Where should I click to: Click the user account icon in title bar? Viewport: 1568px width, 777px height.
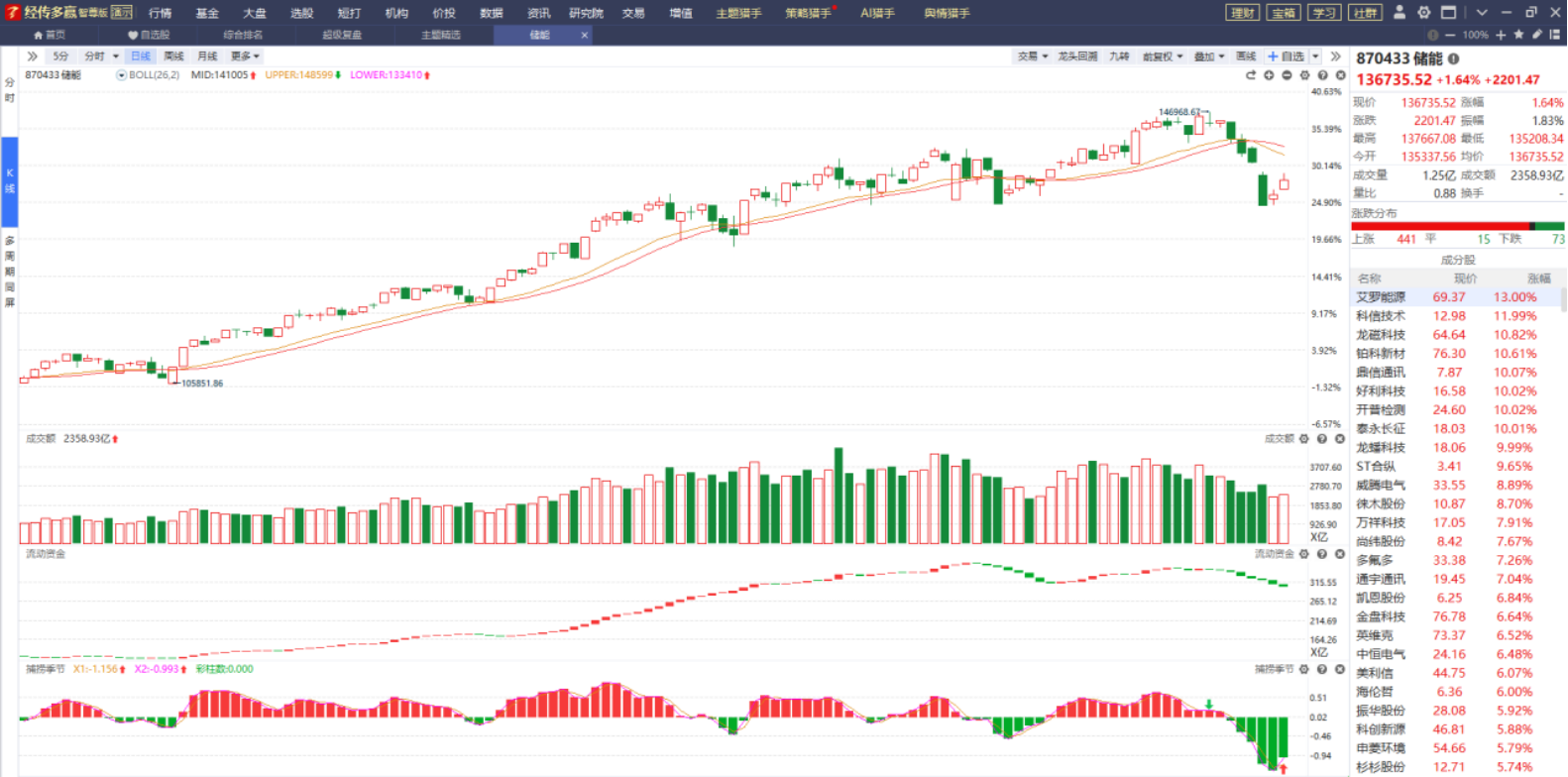point(1400,13)
